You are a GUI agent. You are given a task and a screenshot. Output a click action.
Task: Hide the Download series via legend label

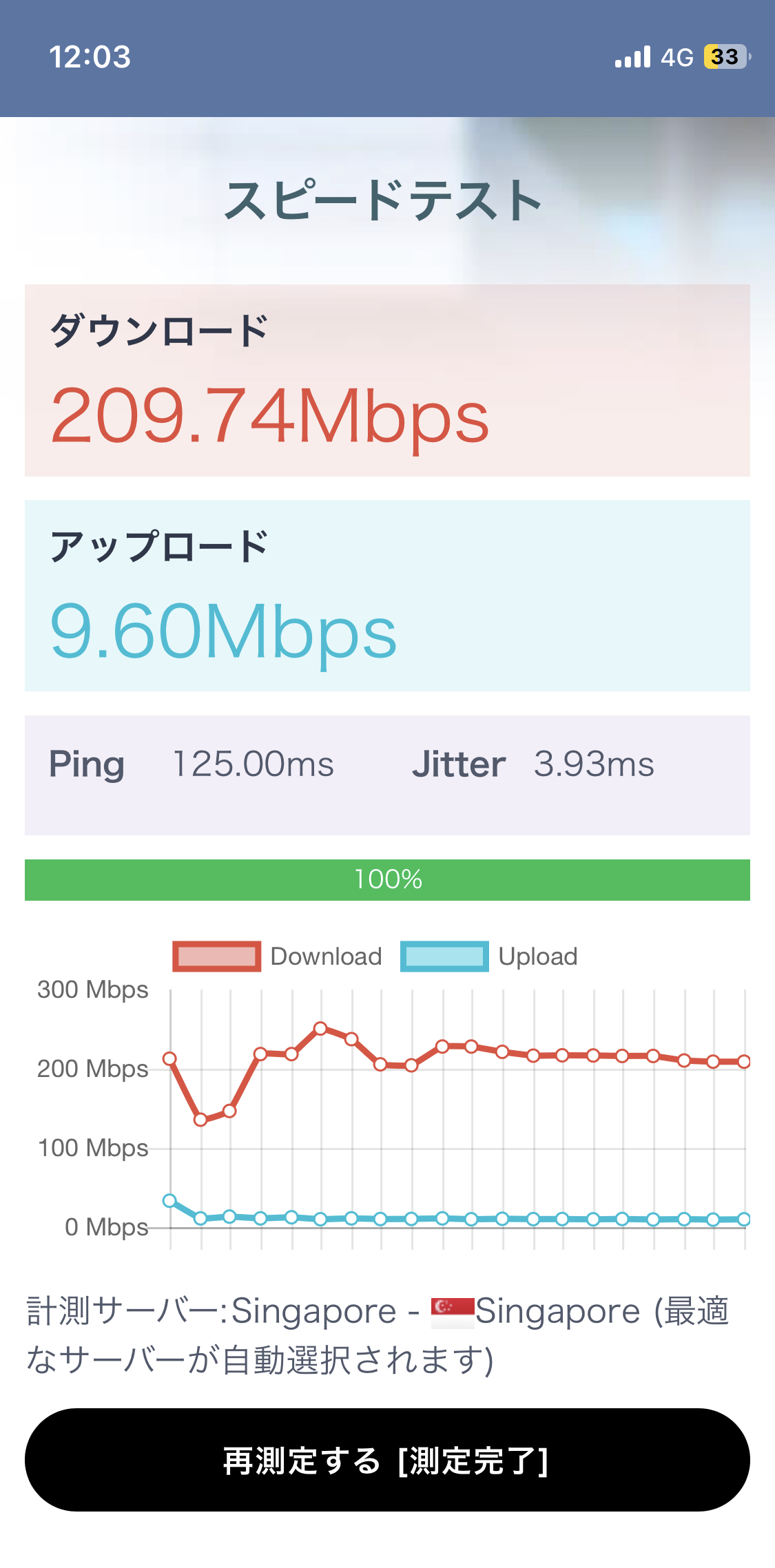point(326,957)
